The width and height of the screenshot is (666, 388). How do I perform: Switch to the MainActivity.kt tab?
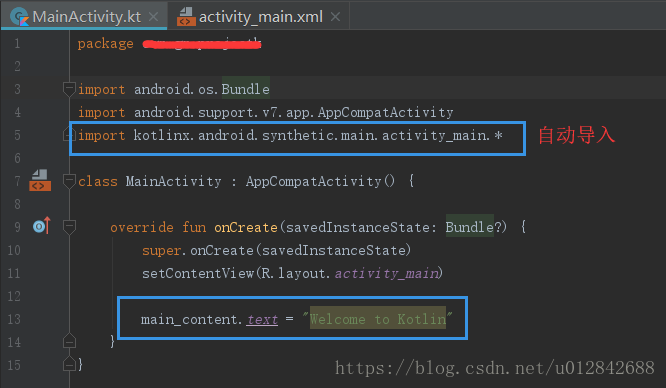coord(84,17)
